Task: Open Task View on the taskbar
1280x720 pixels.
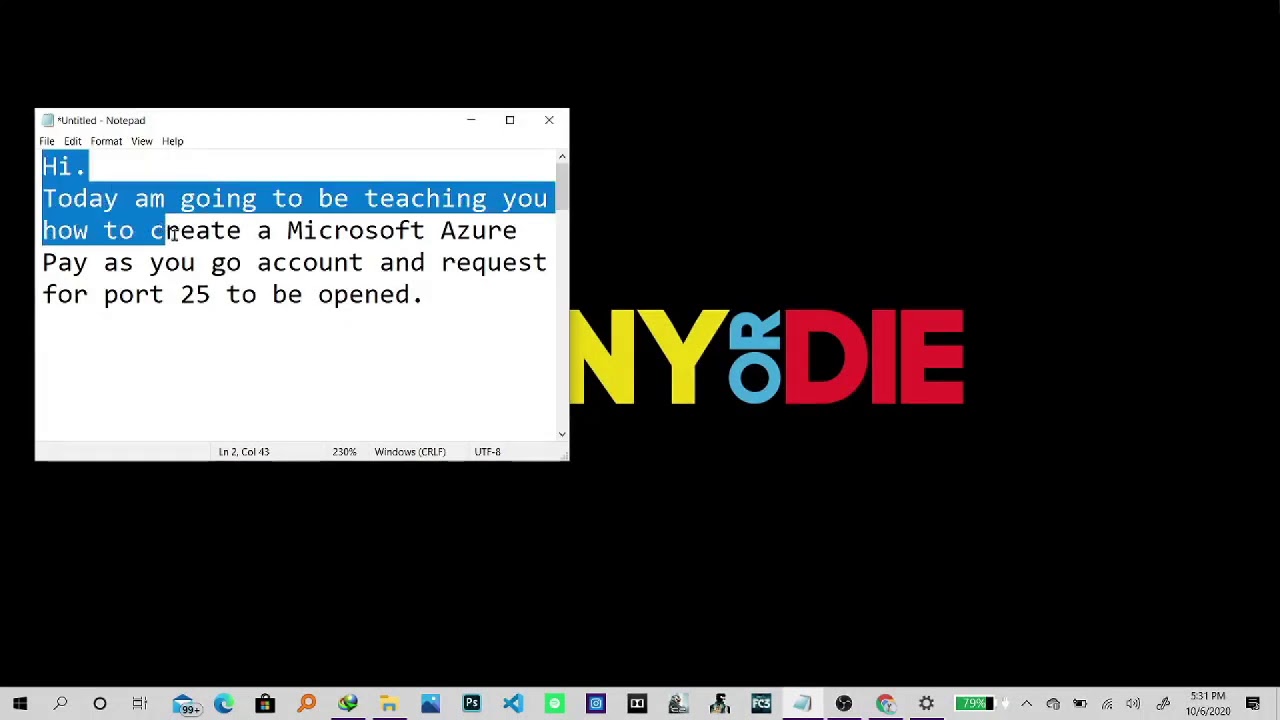Action: click(140, 704)
